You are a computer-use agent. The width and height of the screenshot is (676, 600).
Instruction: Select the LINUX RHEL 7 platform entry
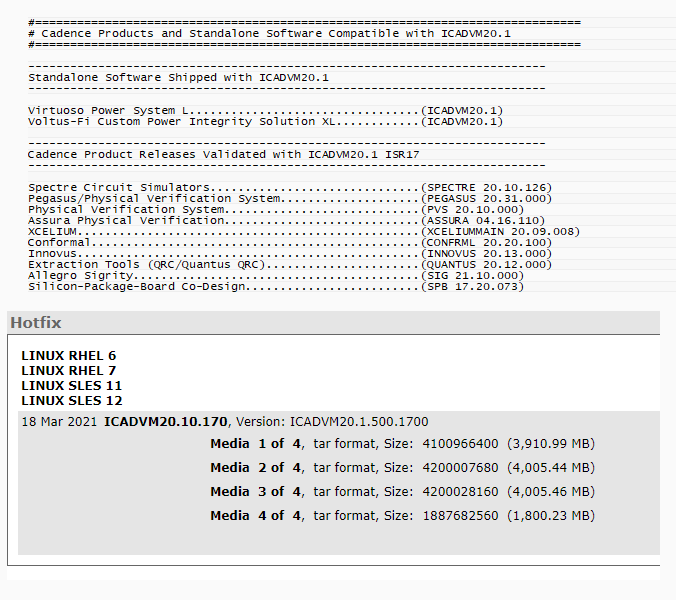click(x=69, y=371)
